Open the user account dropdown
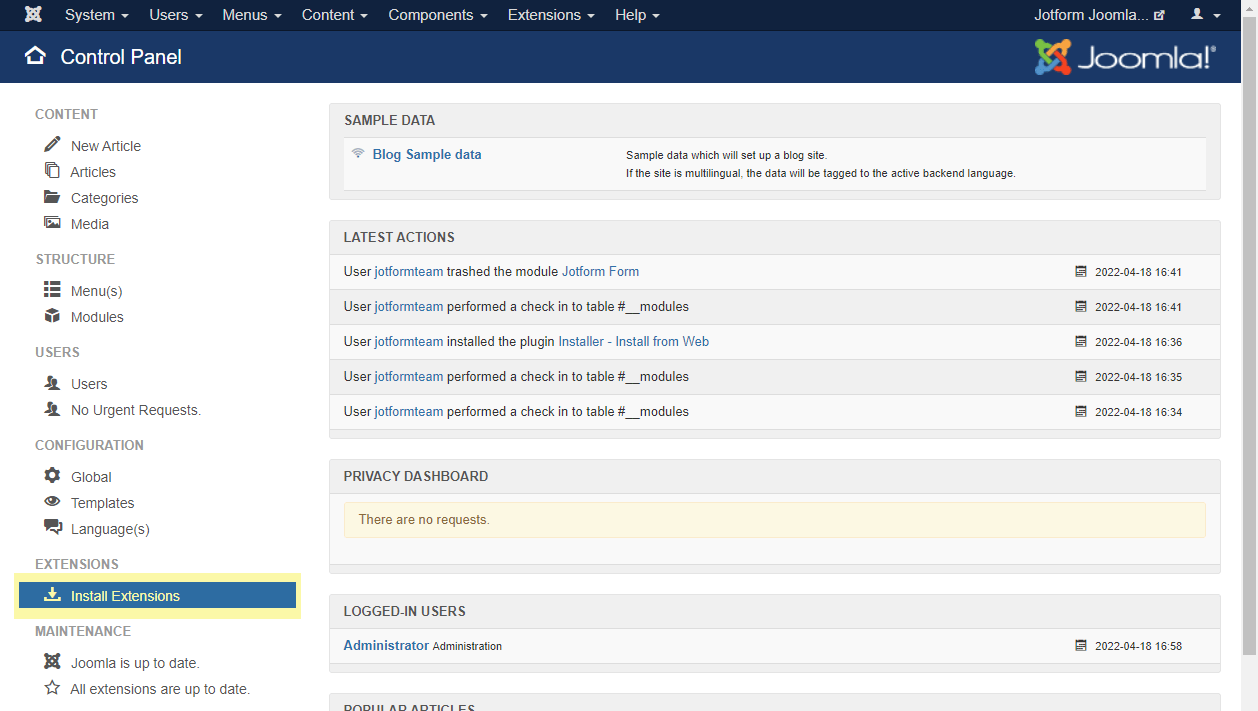This screenshot has height=711, width=1258. pos(1205,15)
